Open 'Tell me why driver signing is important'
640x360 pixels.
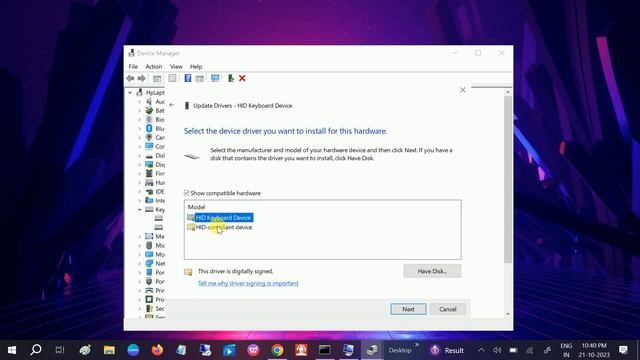[248, 283]
